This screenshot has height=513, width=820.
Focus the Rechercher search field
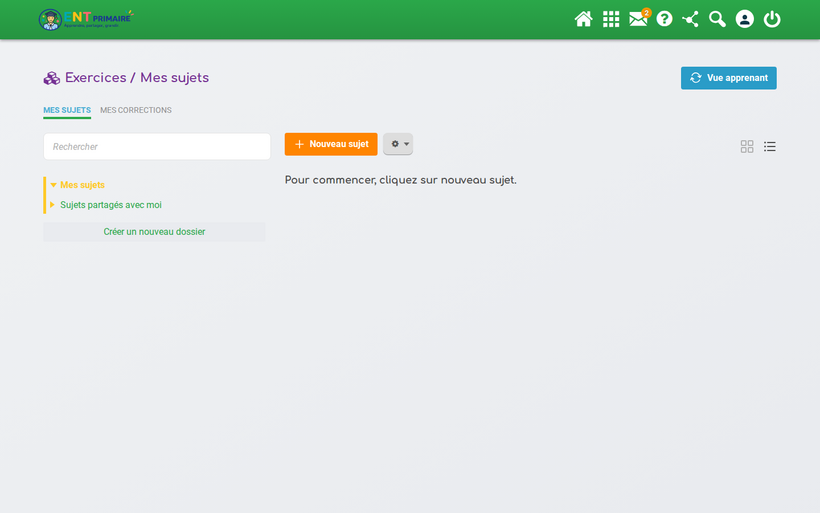tap(157, 146)
